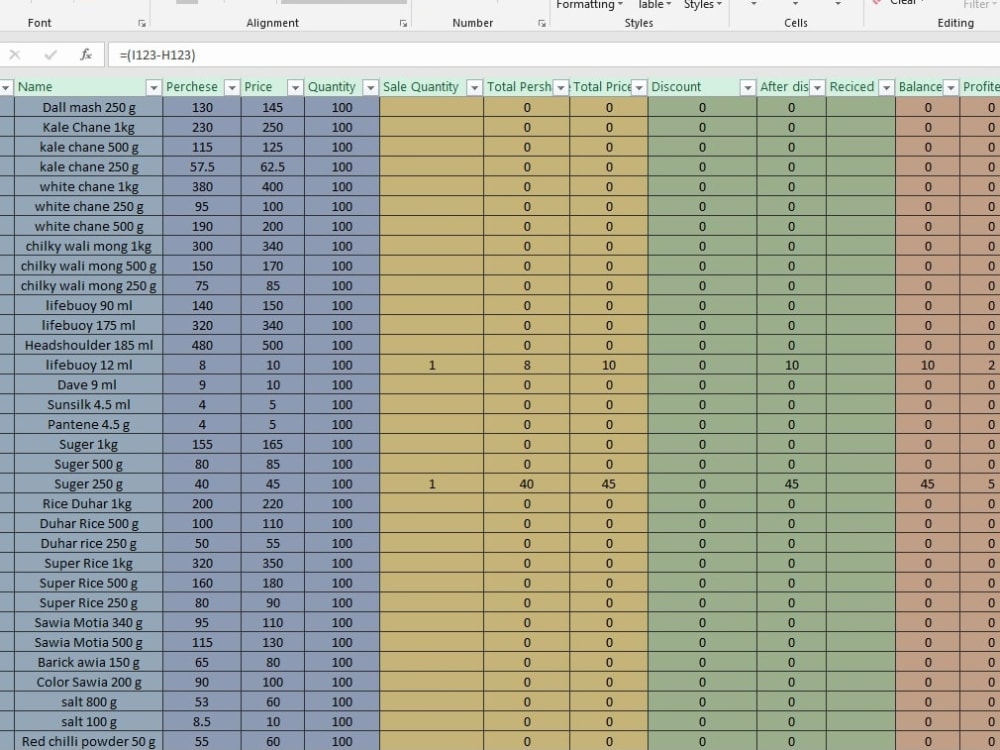This screenshot has width=1000, height=750.
Task: Expand the Formatting dropdown in Styles group
Action: [589, 5]
